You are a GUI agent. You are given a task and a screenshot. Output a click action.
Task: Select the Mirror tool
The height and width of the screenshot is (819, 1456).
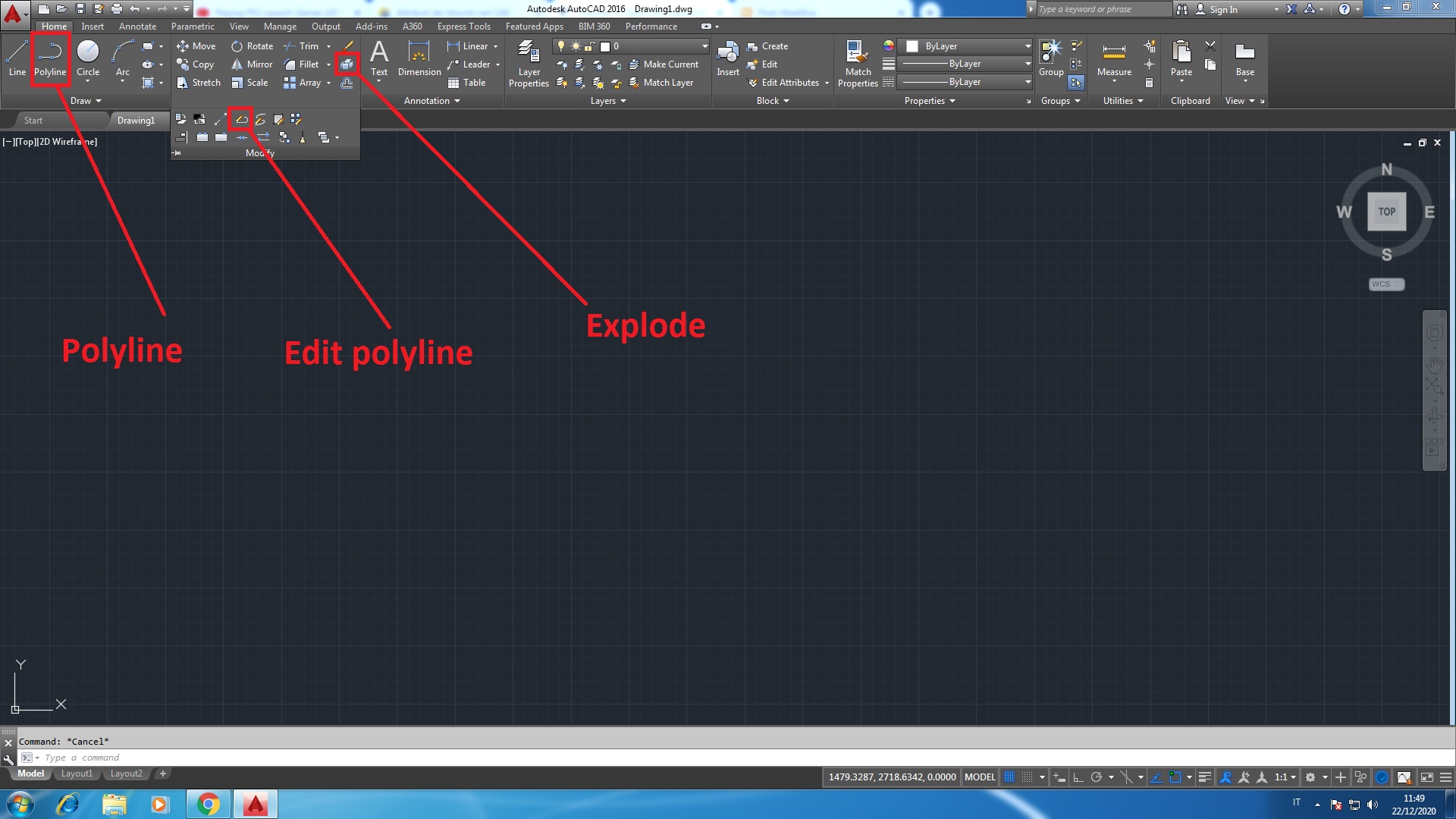(250, 64)
